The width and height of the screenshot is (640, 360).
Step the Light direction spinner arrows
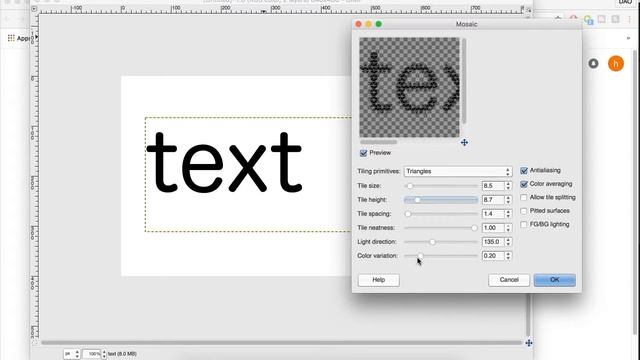[508, 242]
